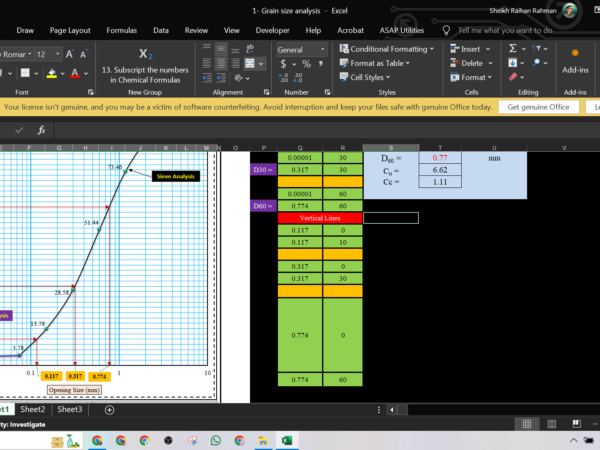Viewport: 600px width, 450px height.
Task: Open the Developer ribbon tab
Action: pyautogui.click(x=272, y=30)
